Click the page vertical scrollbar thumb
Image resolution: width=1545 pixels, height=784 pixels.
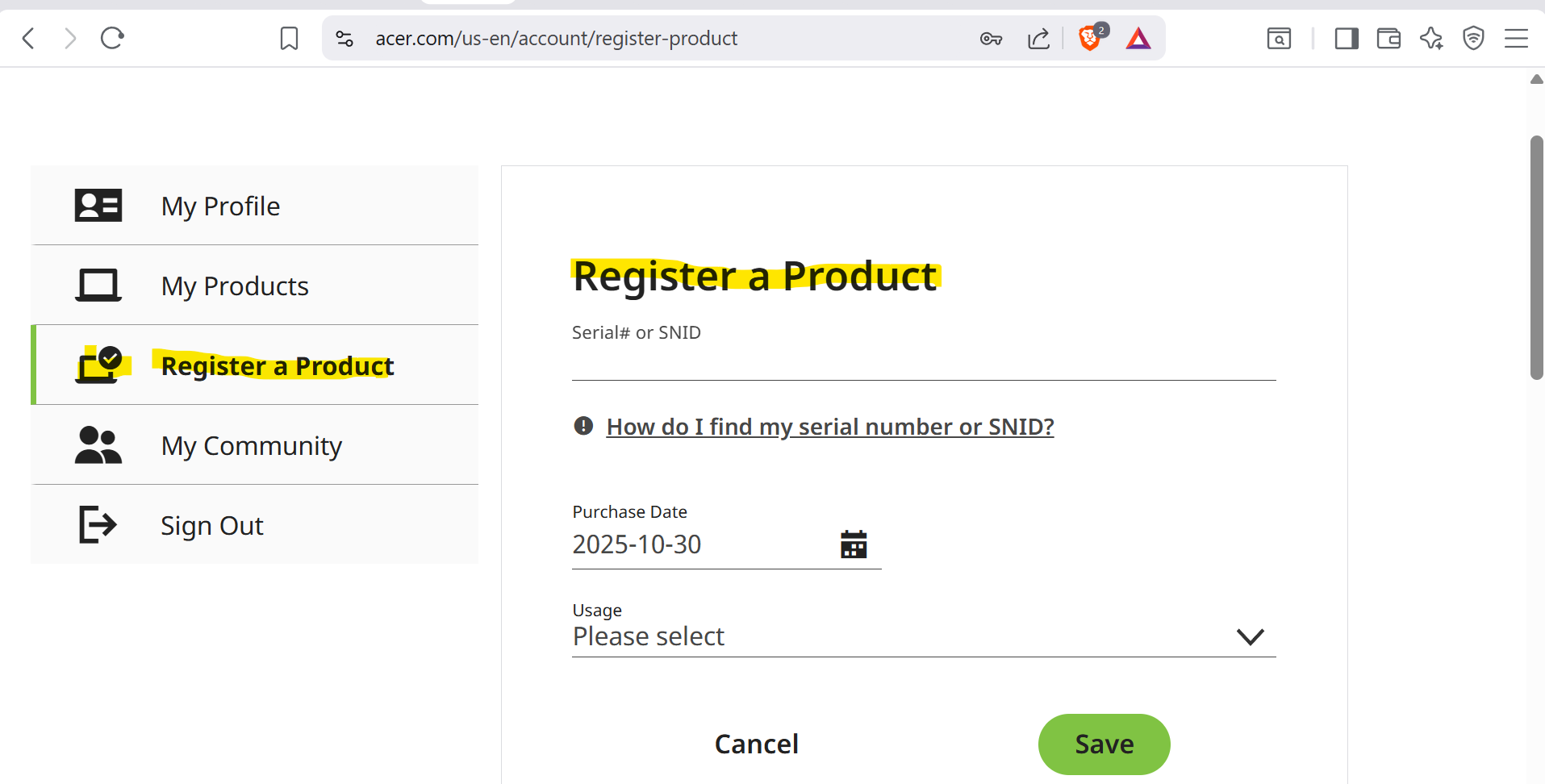click(x=1537, y=257)
